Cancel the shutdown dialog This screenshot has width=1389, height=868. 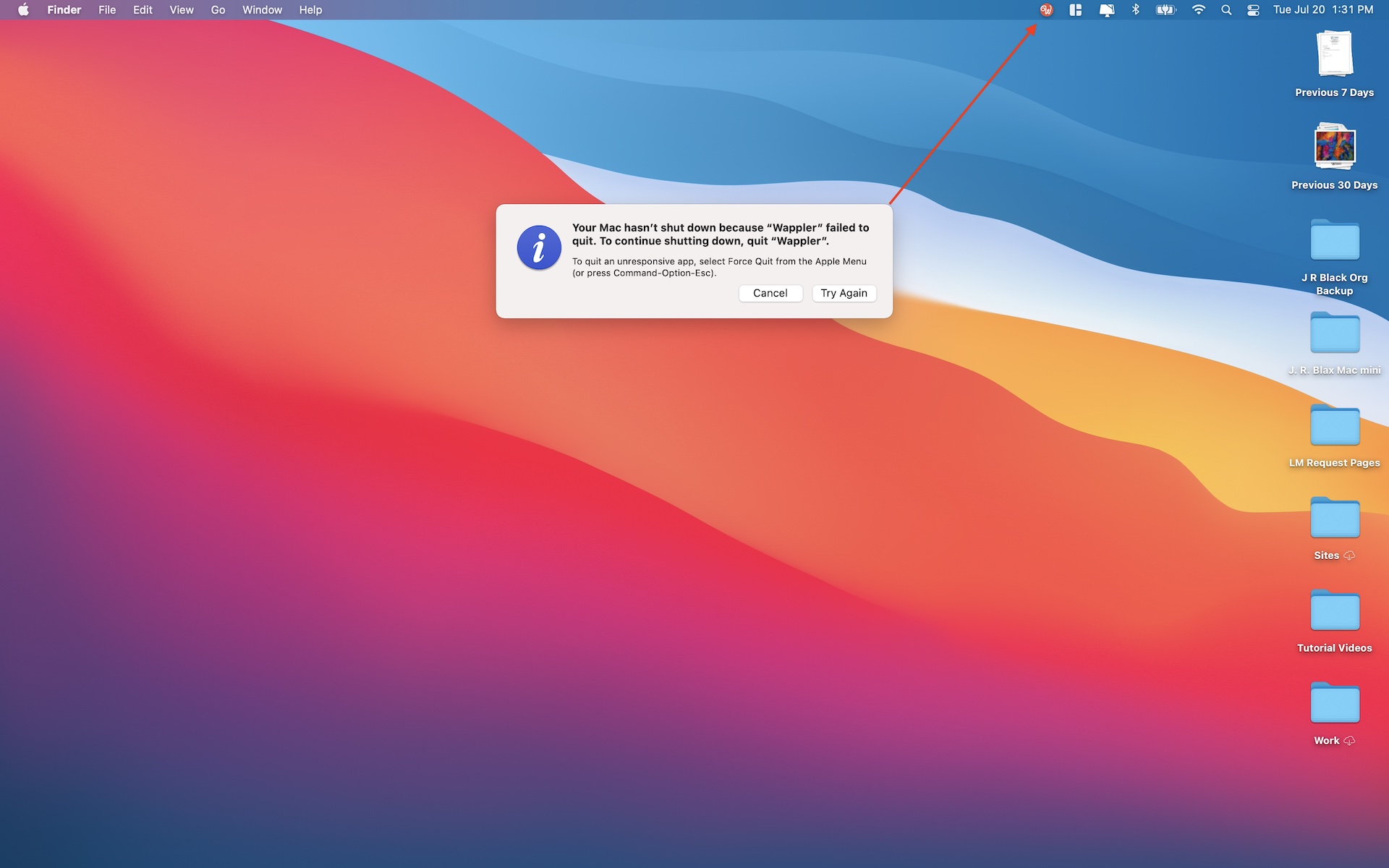click(x=770, y=293)
